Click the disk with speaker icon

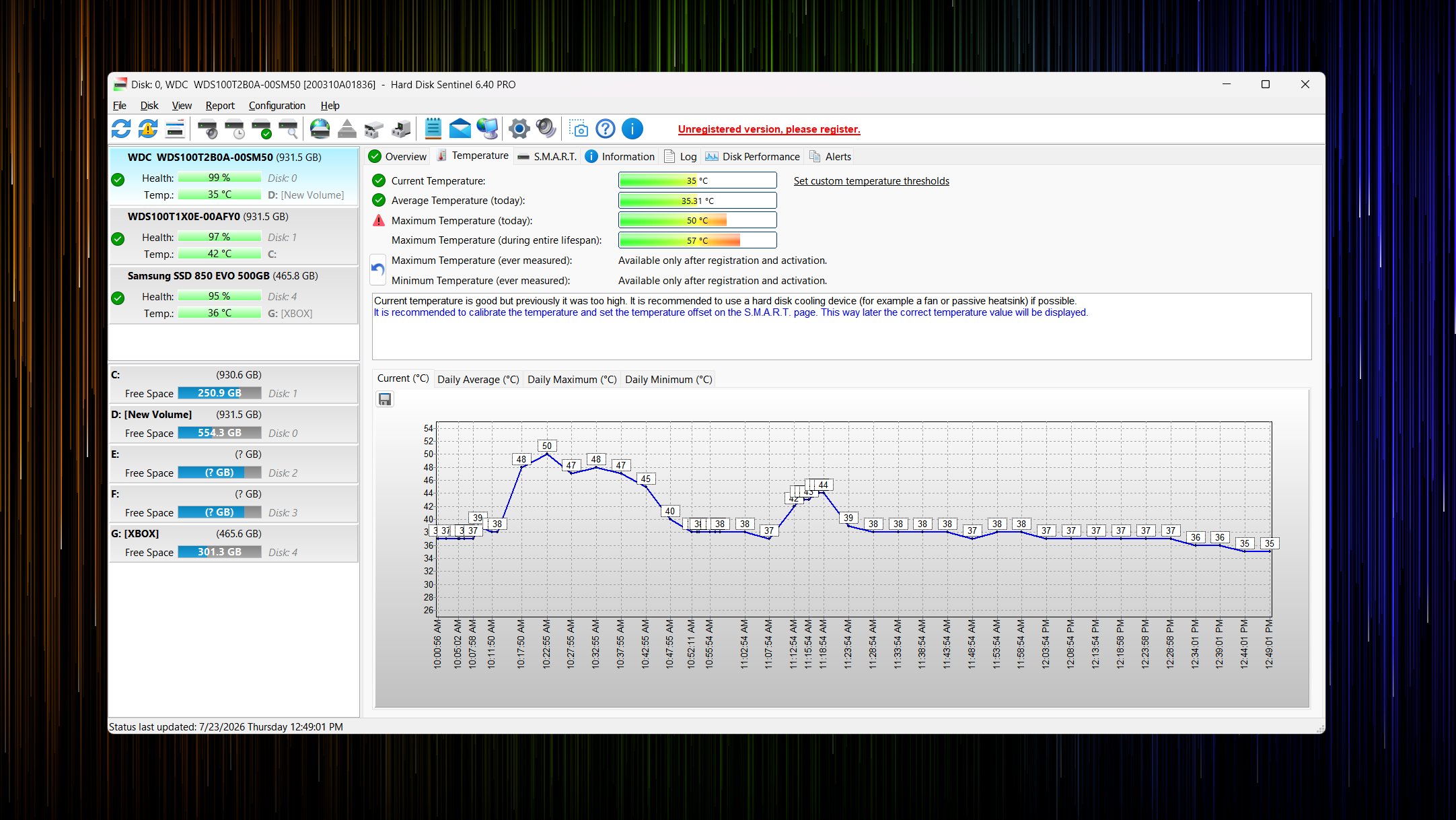208,129
